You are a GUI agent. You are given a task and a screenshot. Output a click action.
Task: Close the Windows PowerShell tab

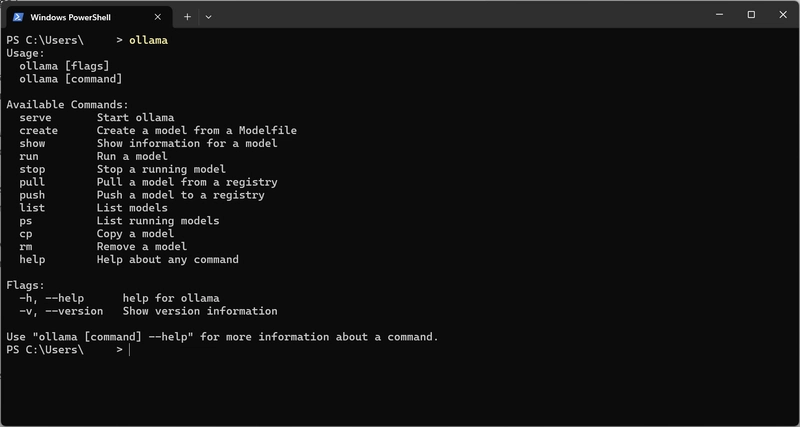tap(158, 17)
